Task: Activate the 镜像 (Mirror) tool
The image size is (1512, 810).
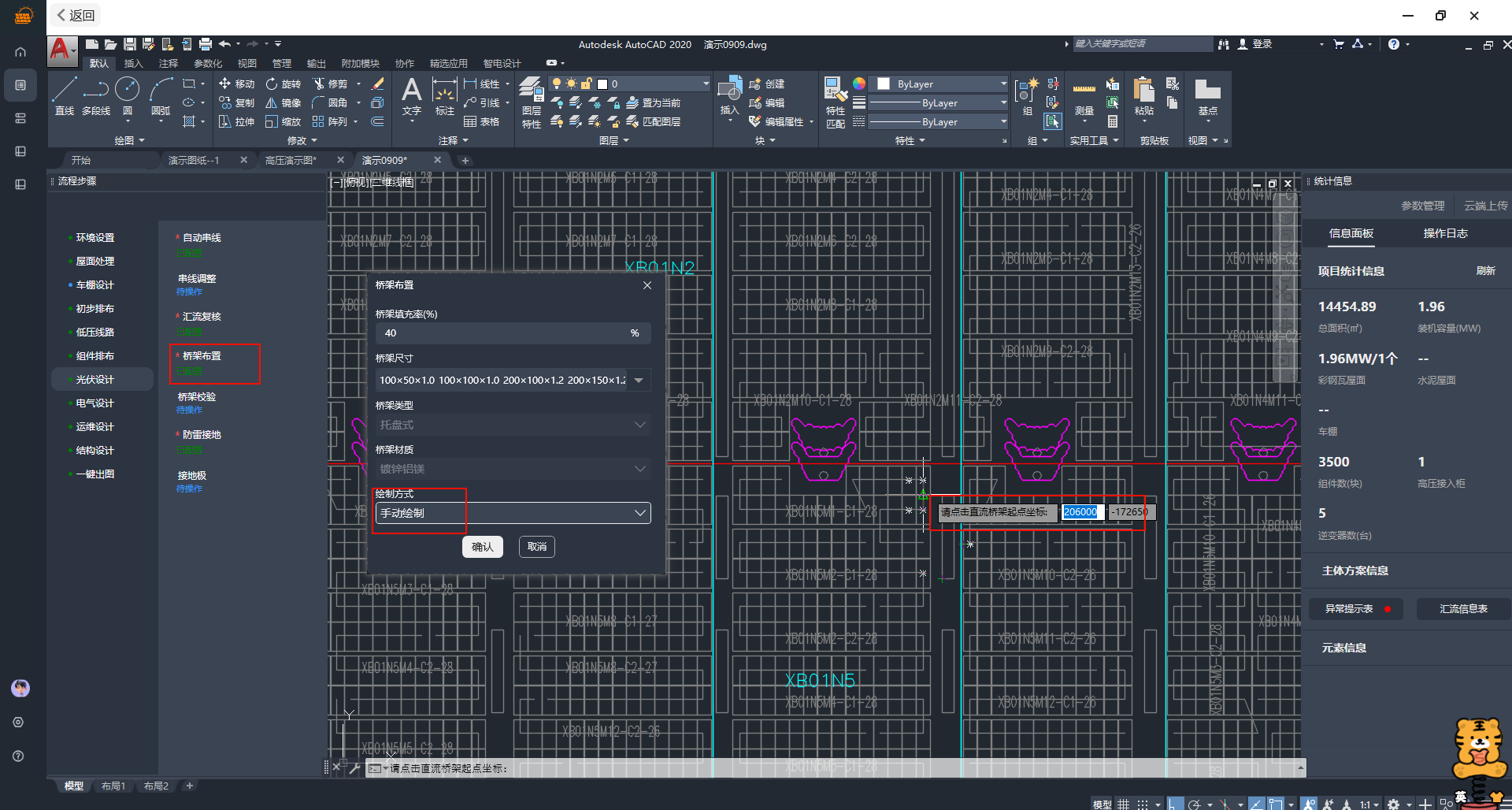Action: tap(272, 102)
